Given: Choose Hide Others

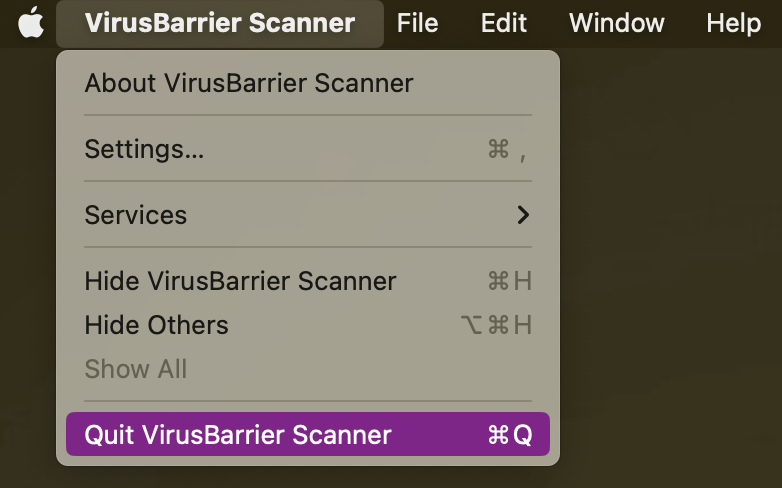Looking at the screenshot, I should point(308,325).
